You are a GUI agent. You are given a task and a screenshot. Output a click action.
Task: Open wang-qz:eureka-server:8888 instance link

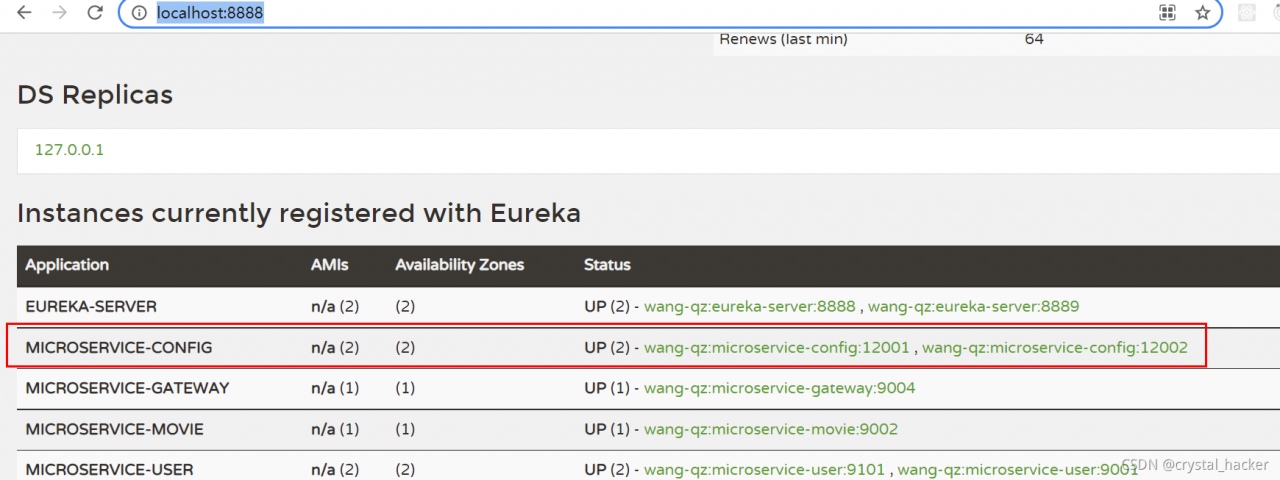click(x=749, y=306)
